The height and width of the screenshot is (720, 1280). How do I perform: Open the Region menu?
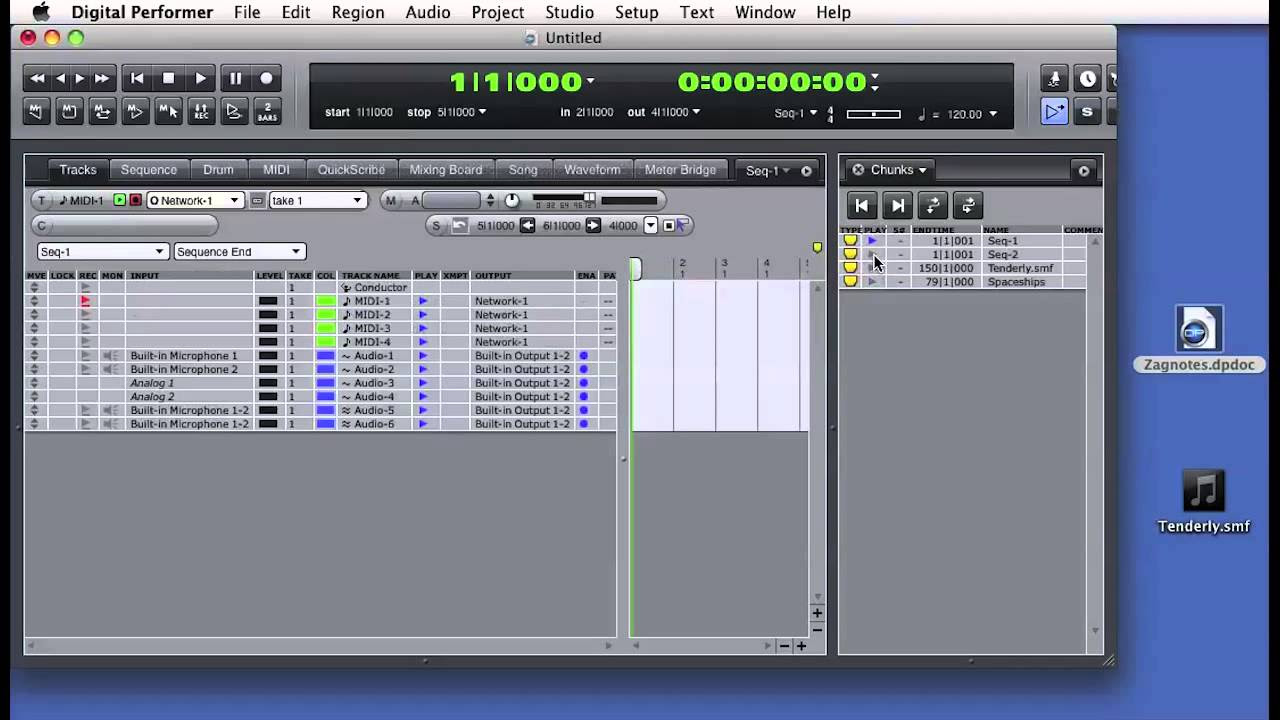pos(357,12)
